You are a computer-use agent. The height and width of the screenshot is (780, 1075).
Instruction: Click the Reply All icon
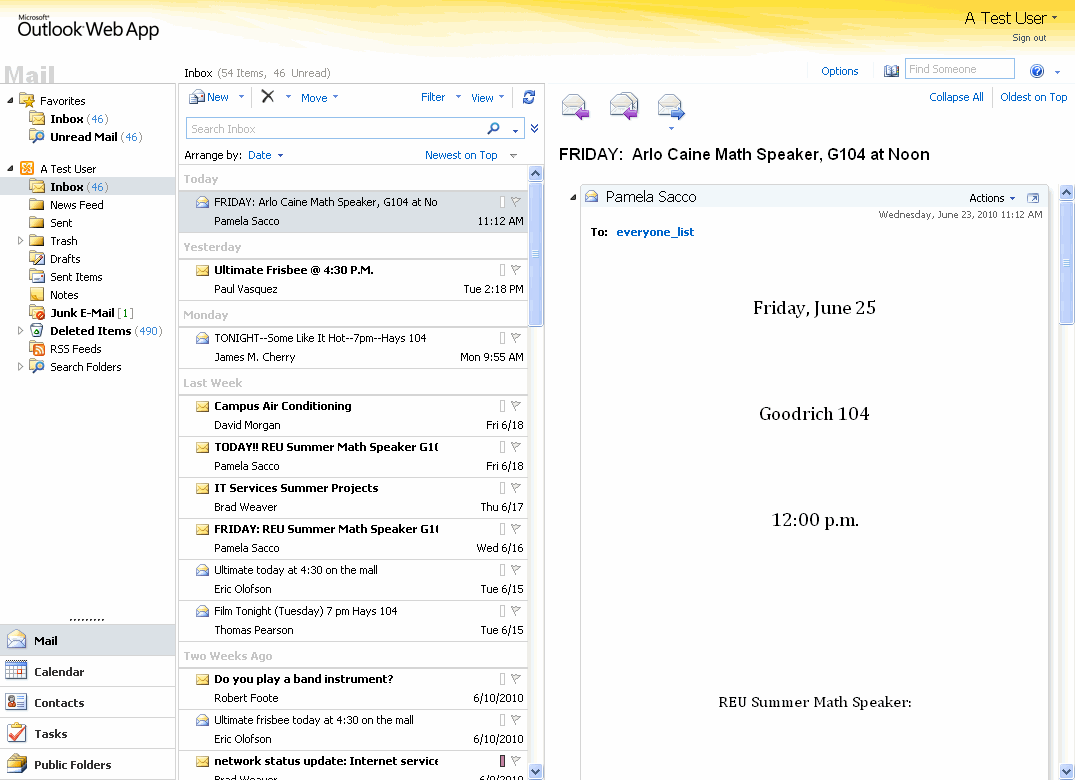pyautogui.click(x=624, y=107)
